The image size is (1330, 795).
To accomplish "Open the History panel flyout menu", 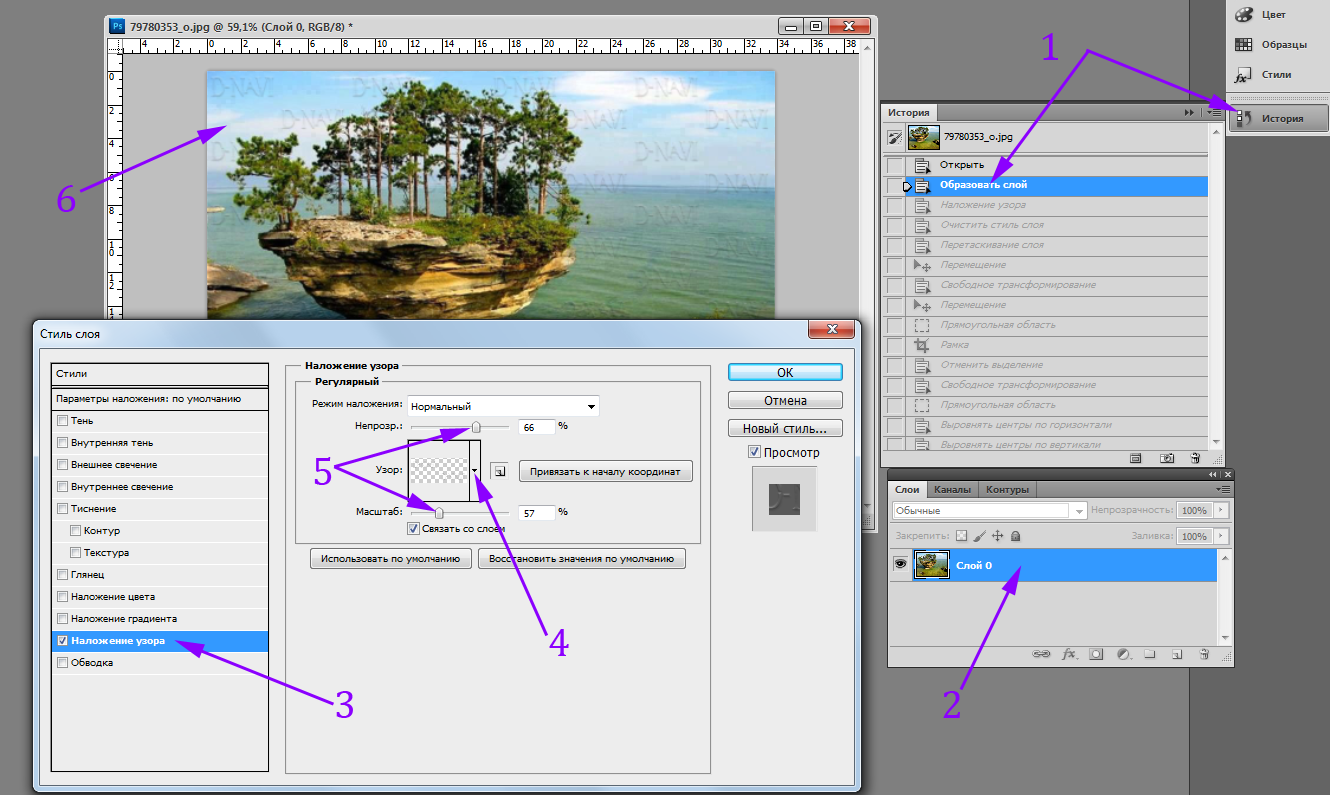I will pos(1214,113).
